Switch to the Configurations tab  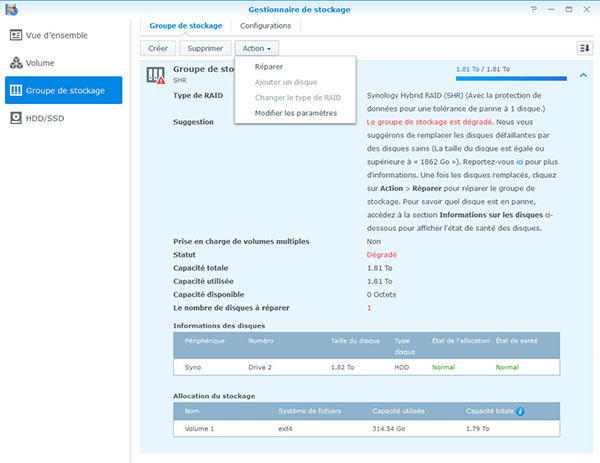click(x=266, y=26)
